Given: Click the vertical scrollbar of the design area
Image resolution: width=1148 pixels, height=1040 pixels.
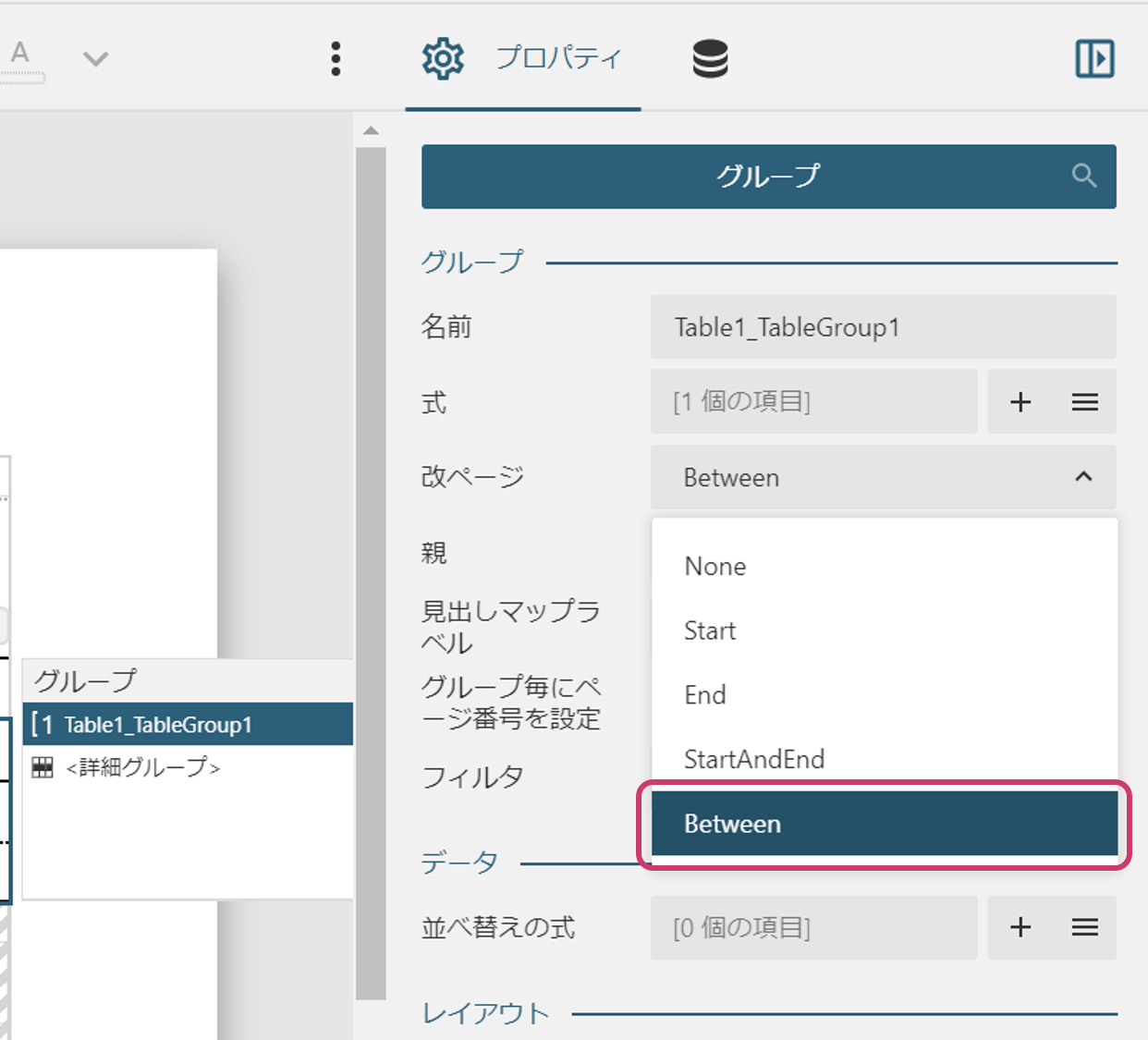Looking at the screenshot, I should click(x=371, y=573).
